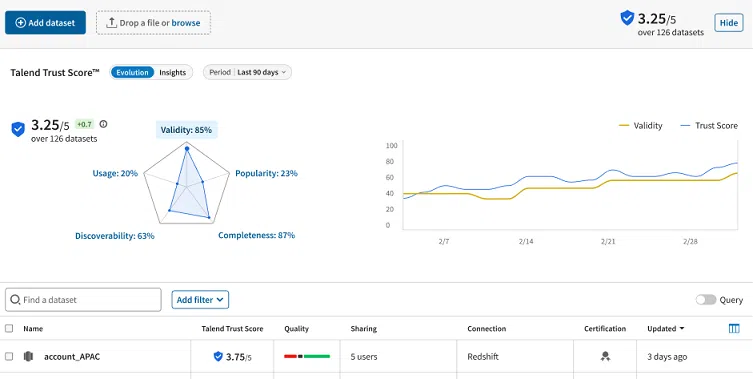Sort by the Updated column arrow

[681, 329]
